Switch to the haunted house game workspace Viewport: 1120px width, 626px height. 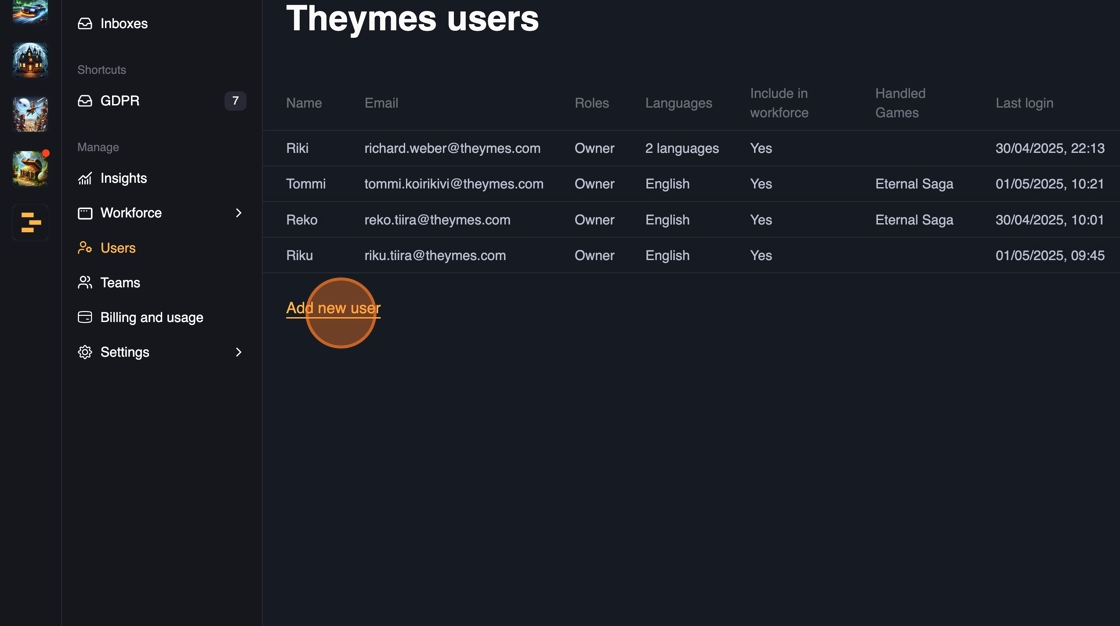[x=30, y=60]
